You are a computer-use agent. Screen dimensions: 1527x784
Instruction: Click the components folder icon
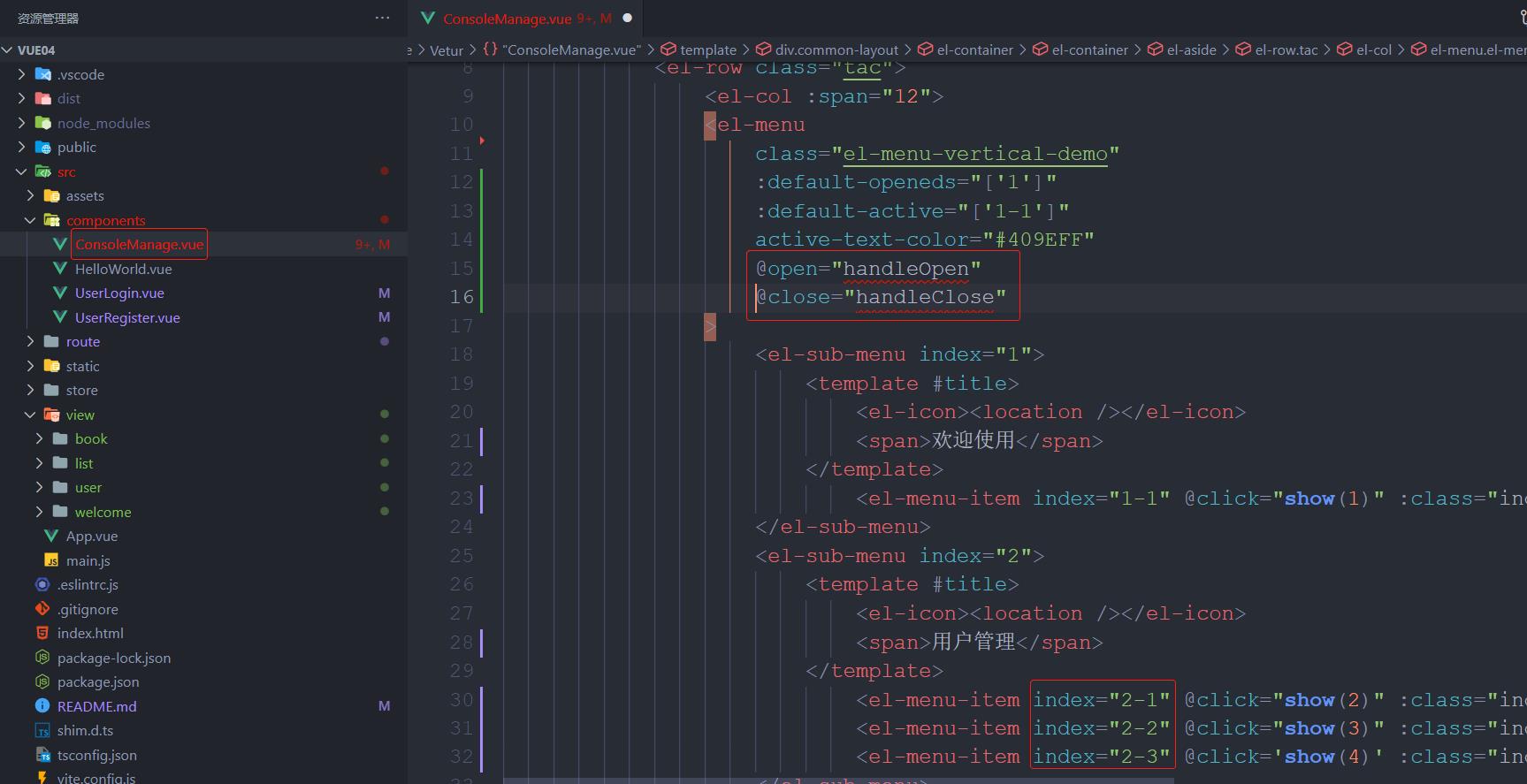pos(51,220)
